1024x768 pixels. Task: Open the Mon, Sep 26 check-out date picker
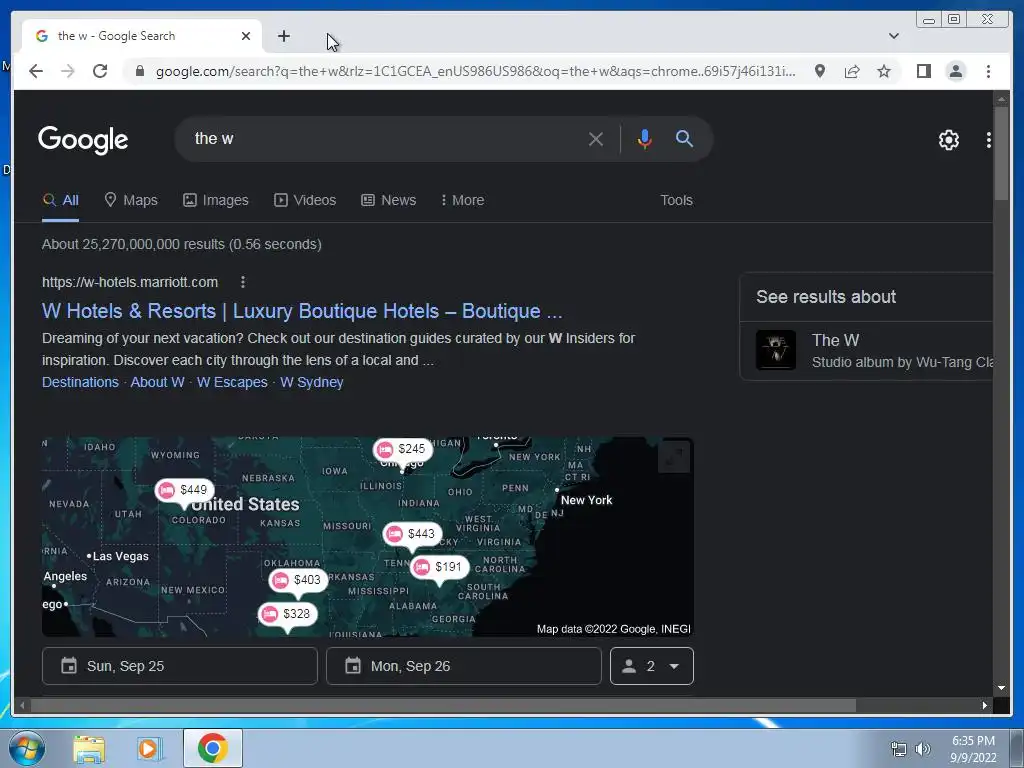[x=464, y=666]
